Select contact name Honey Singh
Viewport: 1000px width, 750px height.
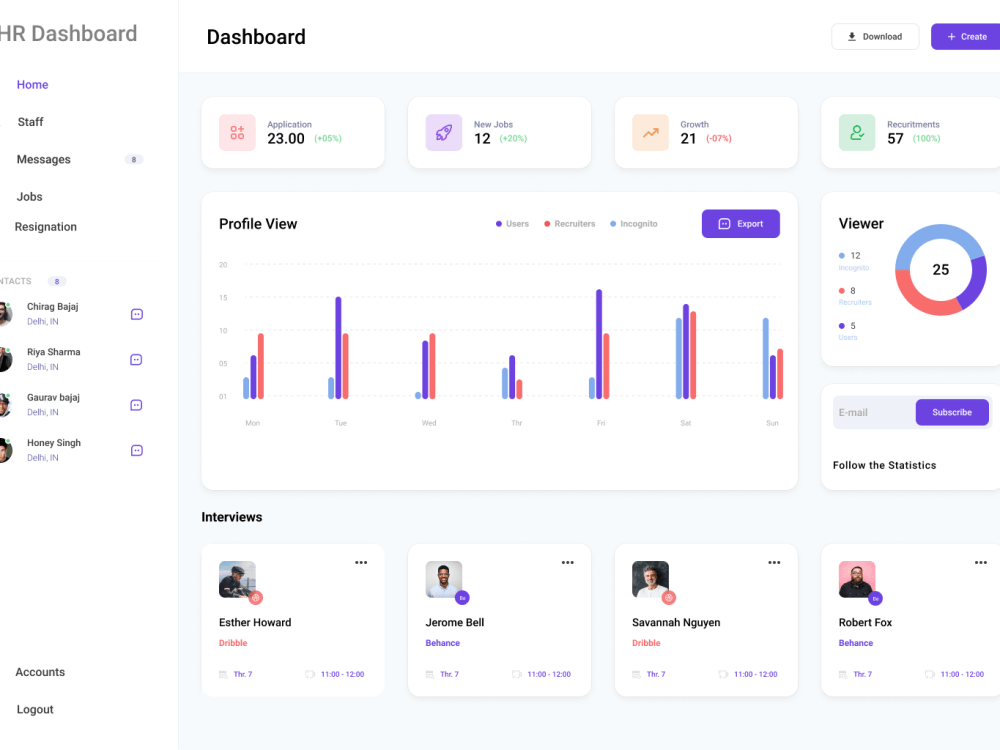click(x=54, y=443)
